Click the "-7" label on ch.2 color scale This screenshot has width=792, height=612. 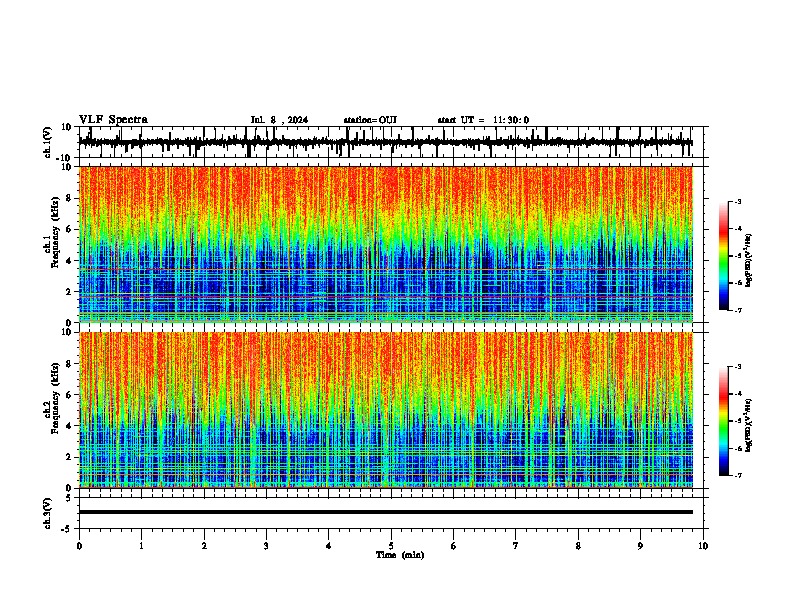point(738,475)
